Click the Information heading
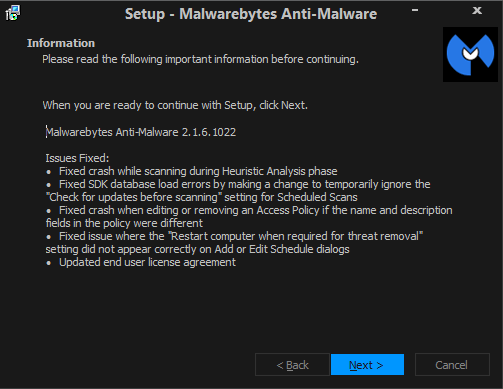The image size is (503, 389). (x=61, y=43)
